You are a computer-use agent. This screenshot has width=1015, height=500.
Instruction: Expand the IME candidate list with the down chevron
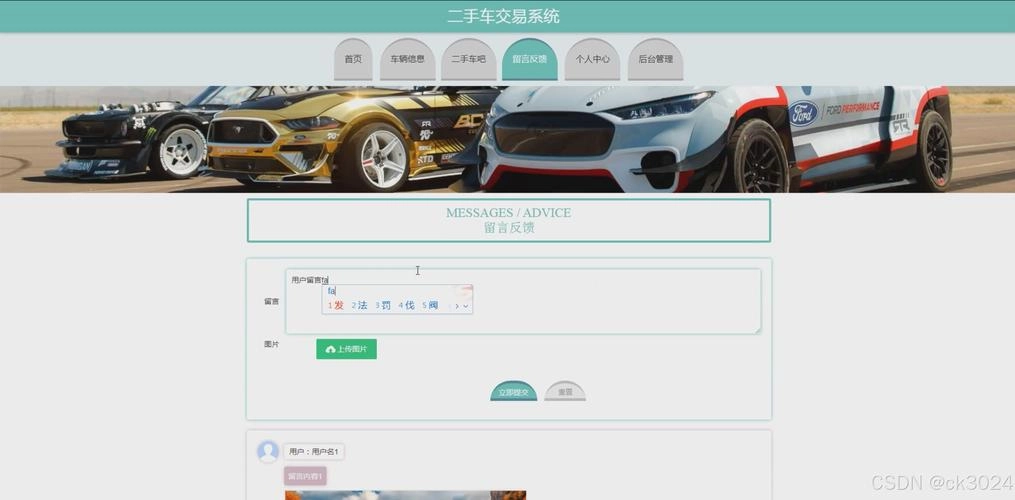tap(466, 306)
